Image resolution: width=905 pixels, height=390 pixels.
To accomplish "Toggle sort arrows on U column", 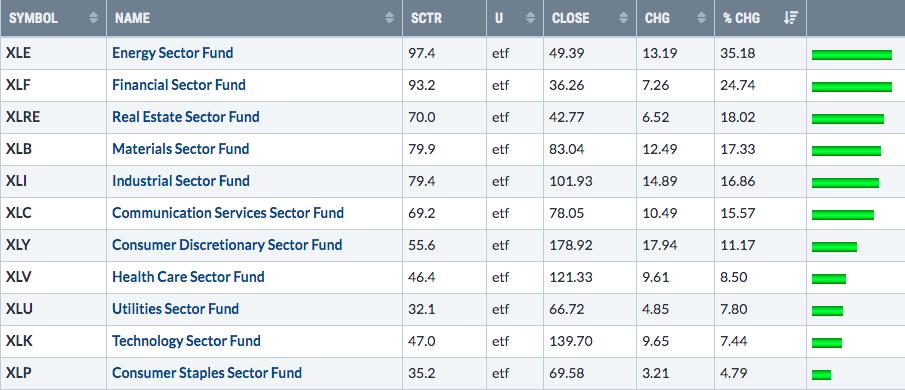I will pyautogui.click(x=531, y=18).
